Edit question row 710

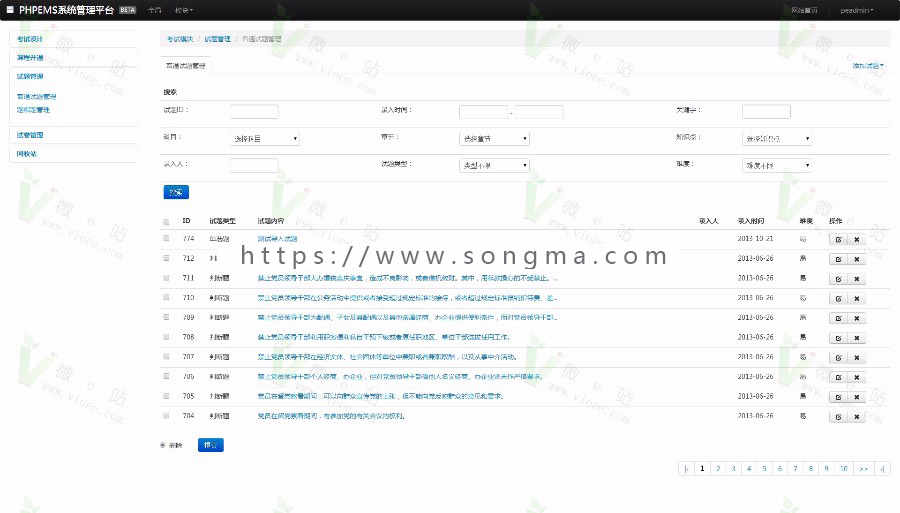pos(838,298)
